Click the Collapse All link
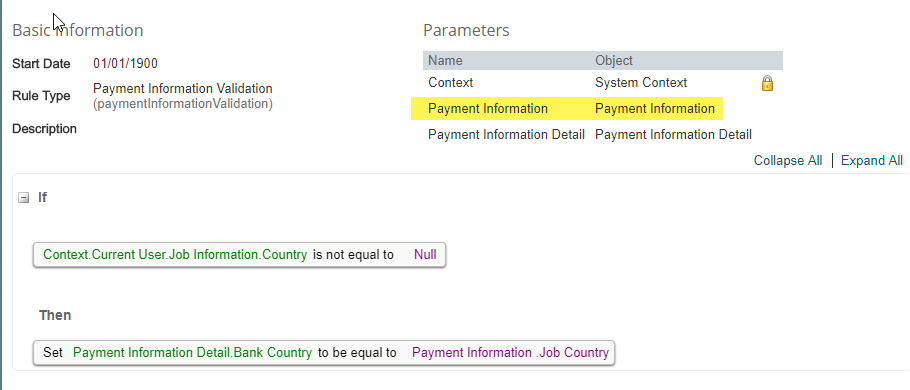 tap(788, 161)
